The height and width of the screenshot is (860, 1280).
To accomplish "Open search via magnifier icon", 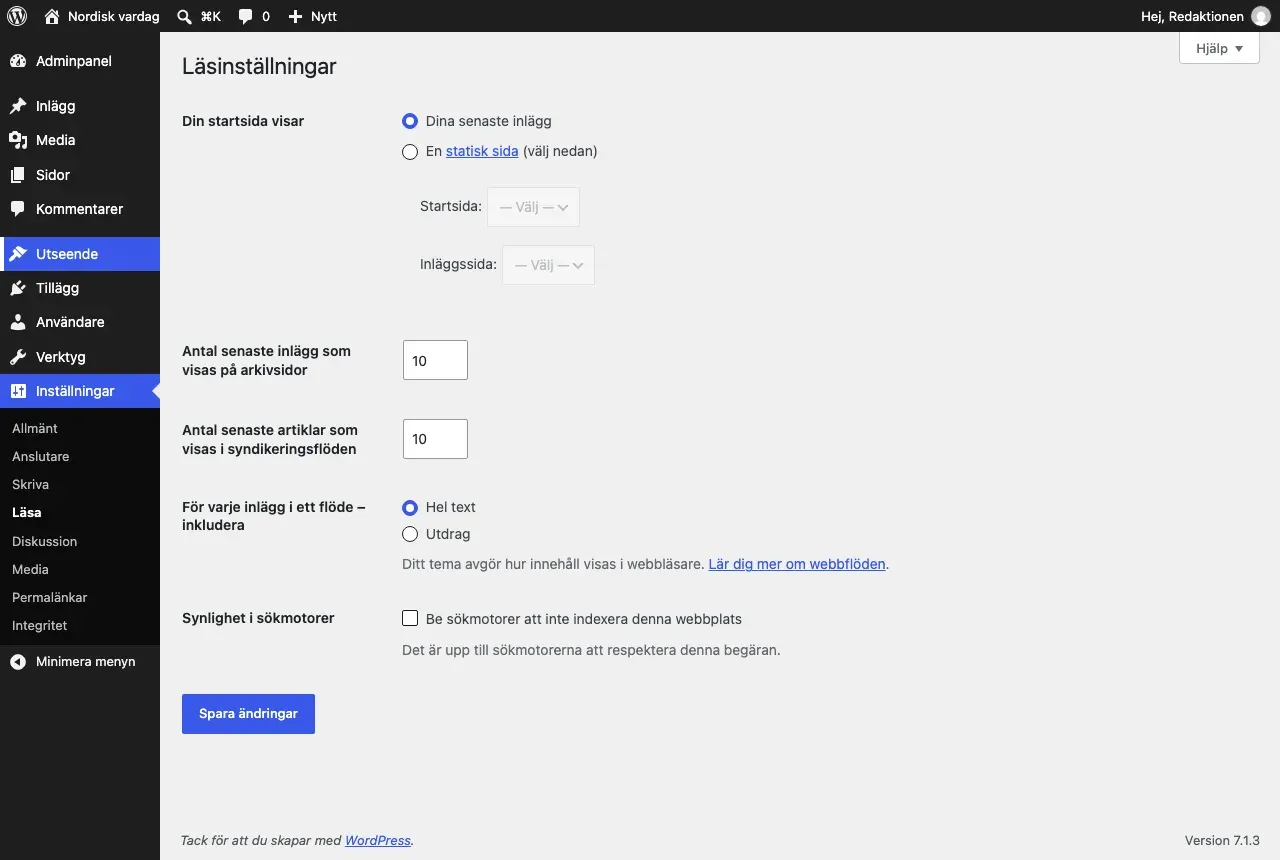I will pos(185,16).
